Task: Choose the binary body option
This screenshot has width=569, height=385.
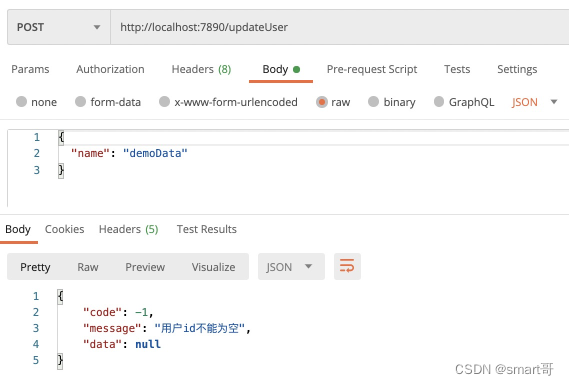Action: tap(392, 102)
